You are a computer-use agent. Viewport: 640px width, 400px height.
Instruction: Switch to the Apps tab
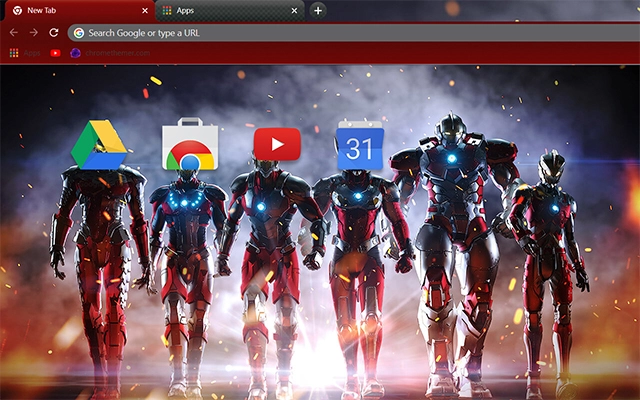[230, 11]
